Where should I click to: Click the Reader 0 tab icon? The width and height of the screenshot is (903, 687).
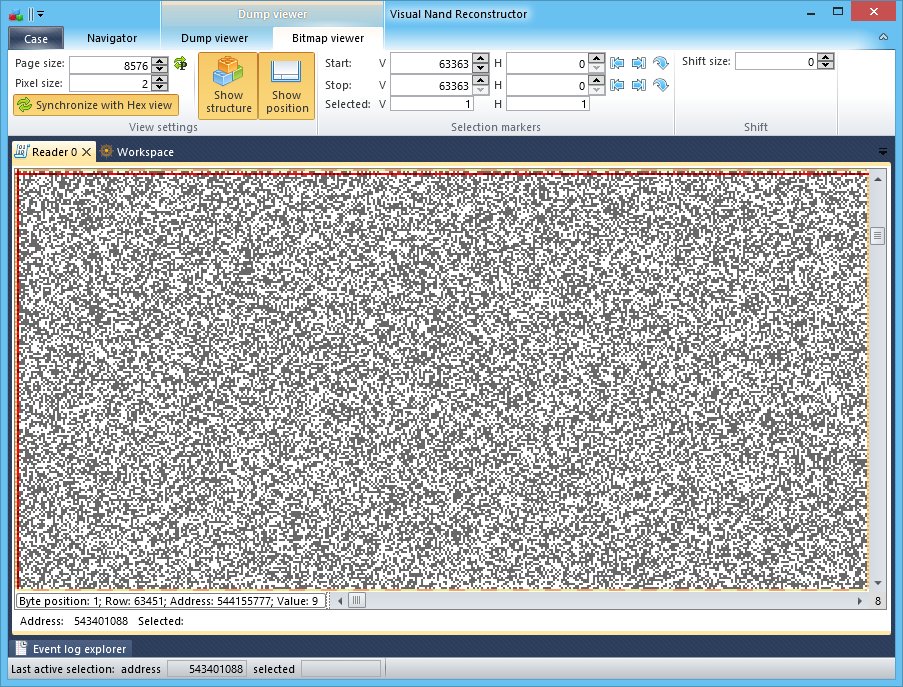pos(21,151)
